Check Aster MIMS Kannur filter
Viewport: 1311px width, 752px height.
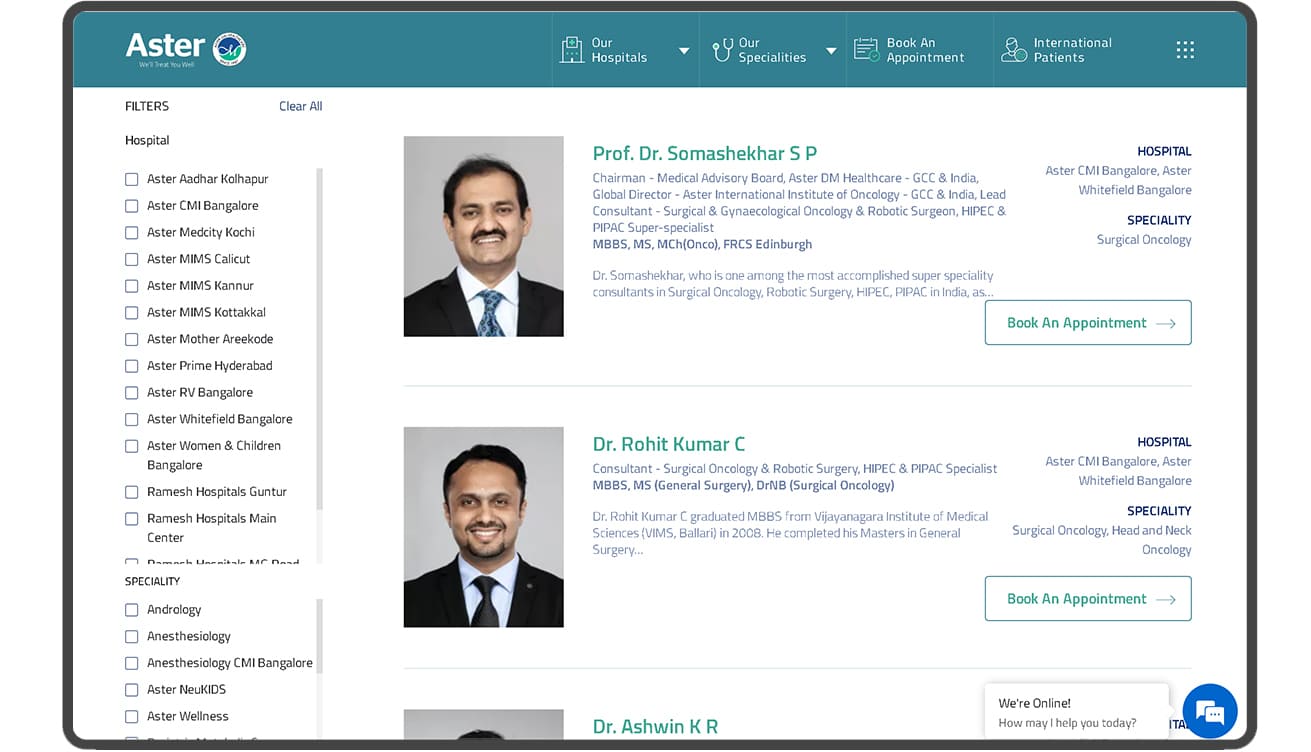tap(131, 286)
